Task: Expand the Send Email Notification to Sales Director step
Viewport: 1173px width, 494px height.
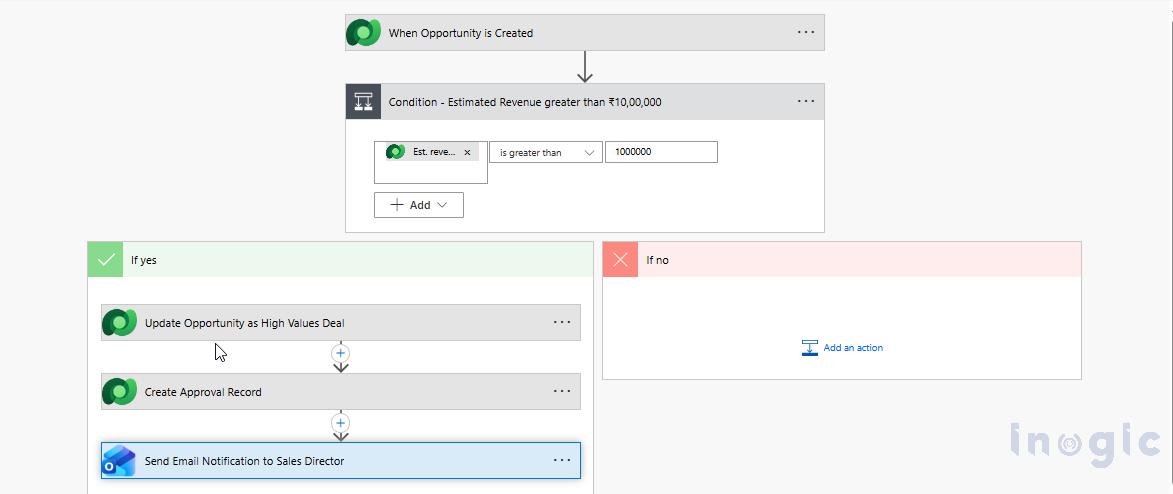Action: (x=300, y=461)
